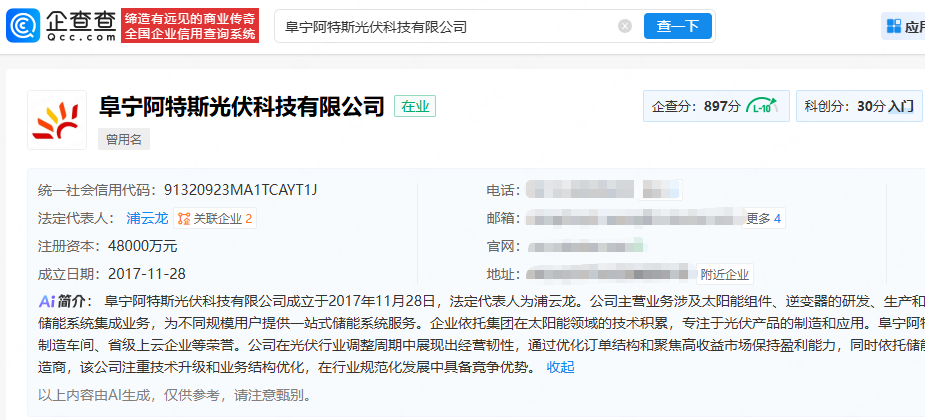Click the Ai 简介 label icon
This screenshot has width=925, height=420.
(46, 301)
